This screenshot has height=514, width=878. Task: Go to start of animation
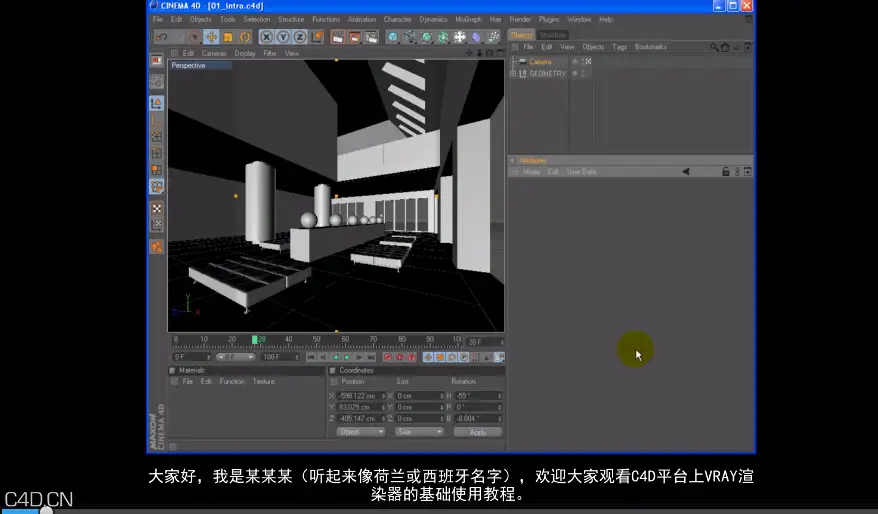click(311, 357)
